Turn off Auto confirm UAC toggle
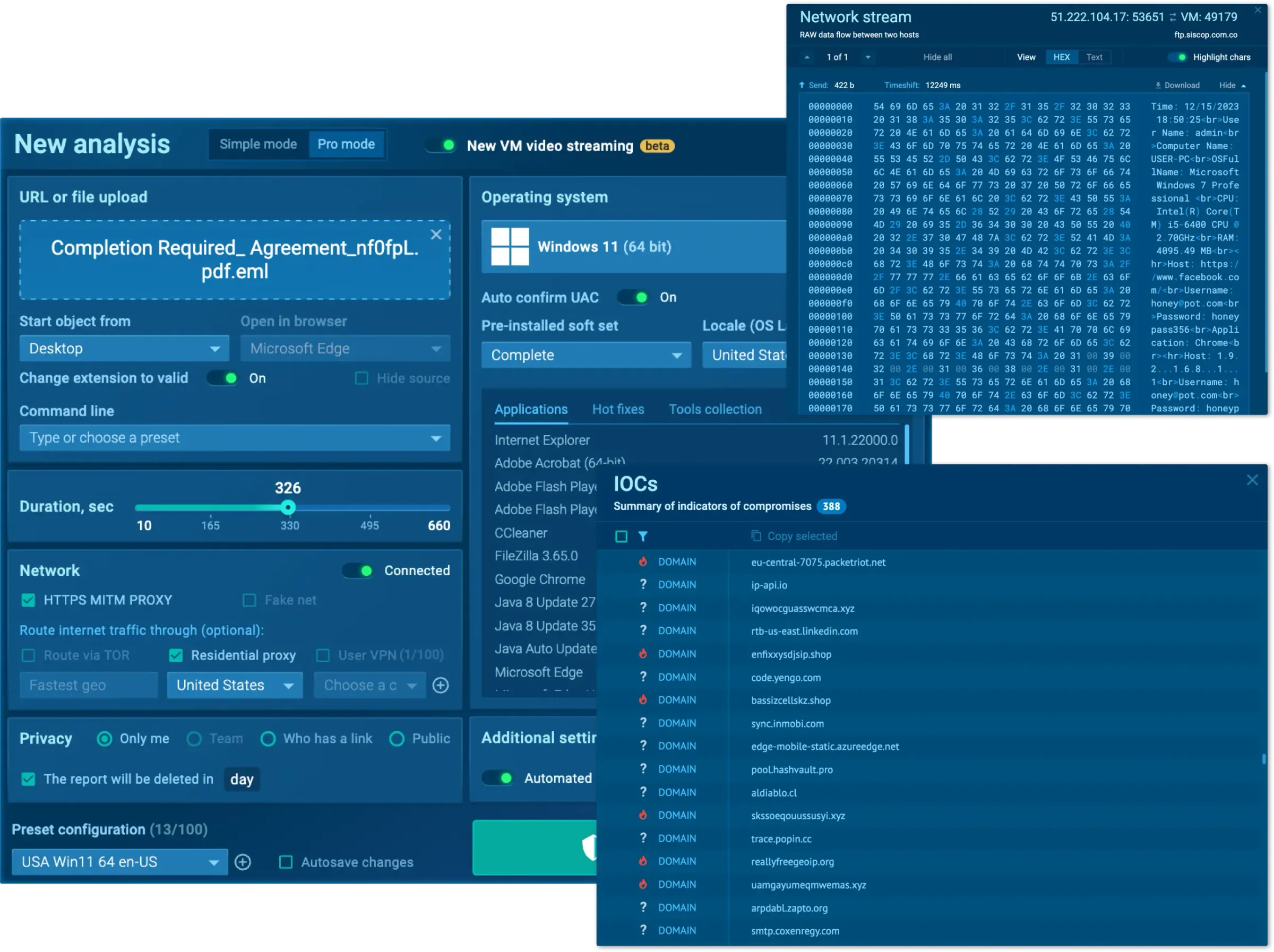 tap(633, 297)
